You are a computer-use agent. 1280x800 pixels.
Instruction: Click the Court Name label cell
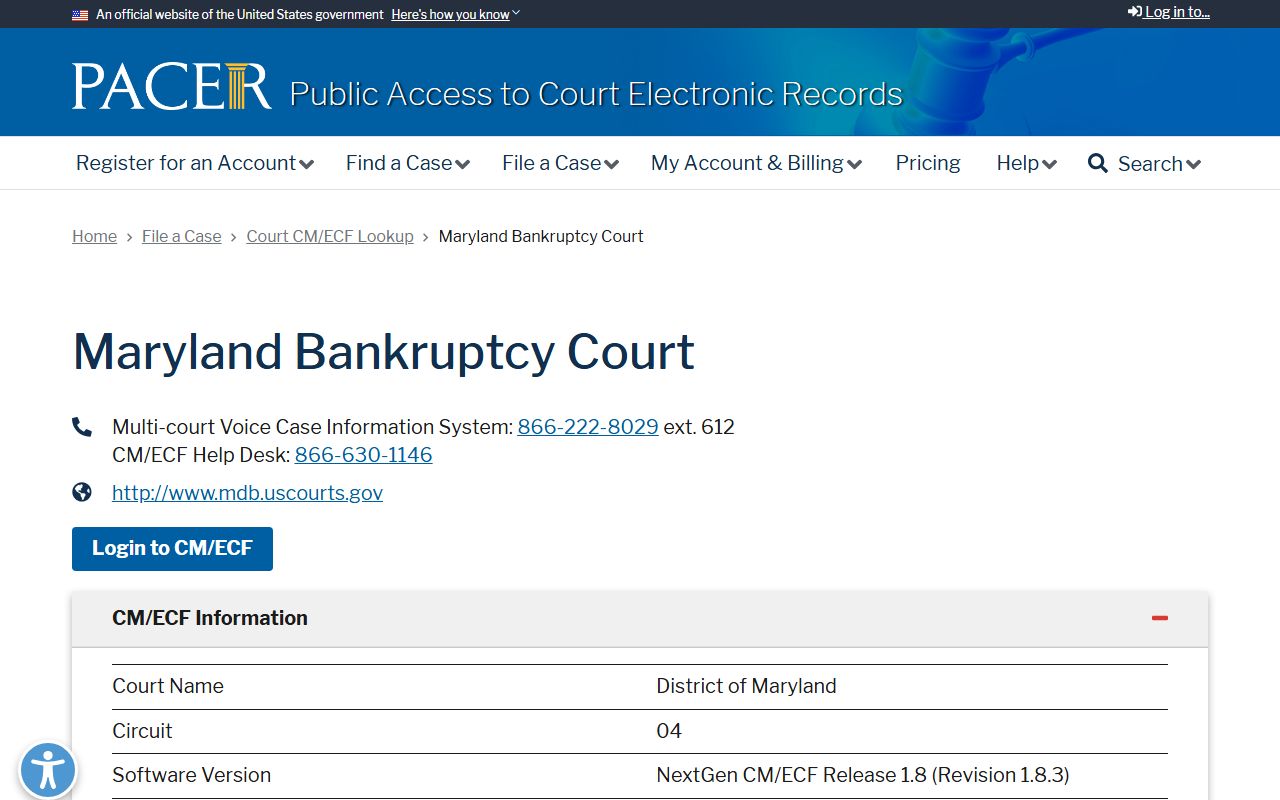[168, 686]
